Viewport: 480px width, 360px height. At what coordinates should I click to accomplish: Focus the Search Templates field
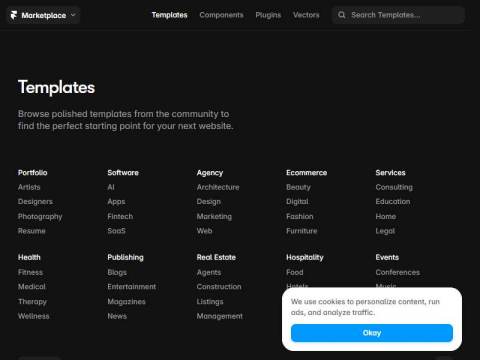398,15
